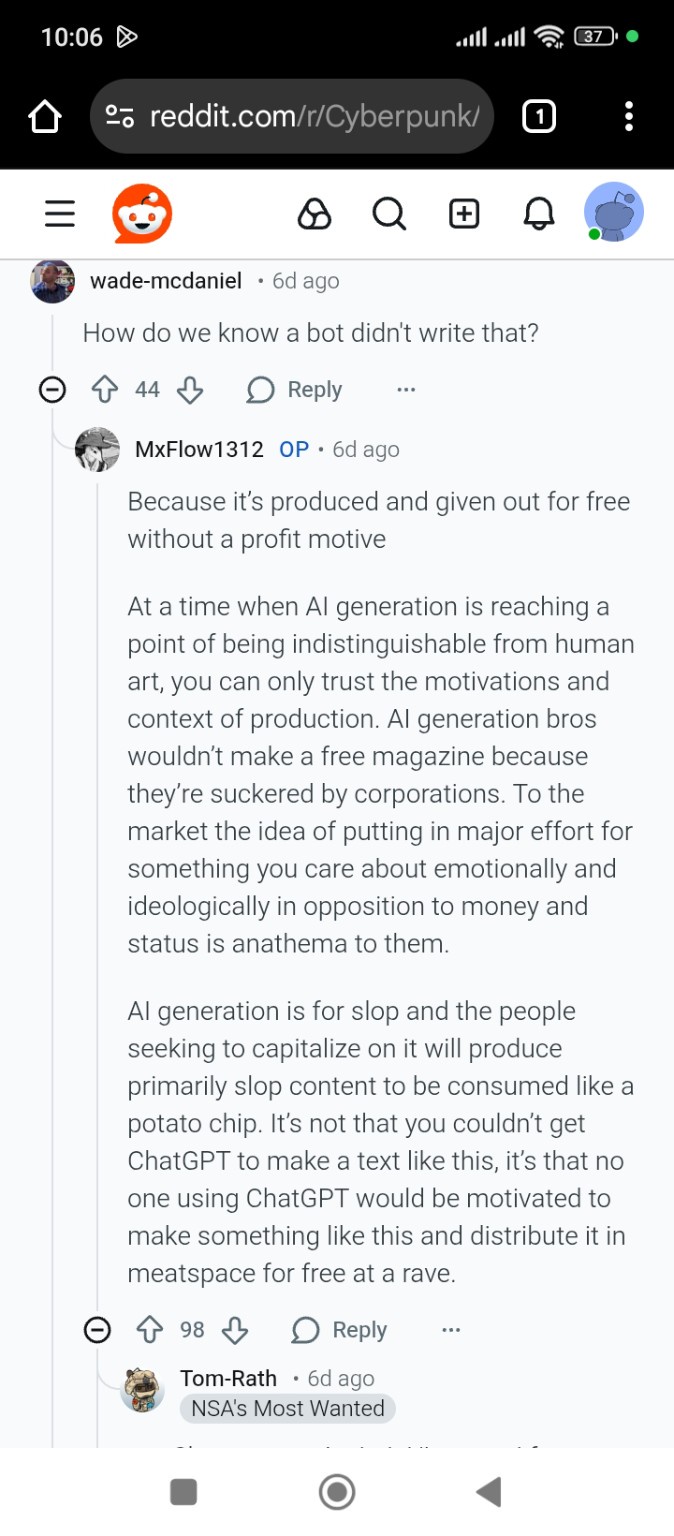Tap the create post plus icon
Viewport: 674px width, 1536px height.
tap(464, 214)
